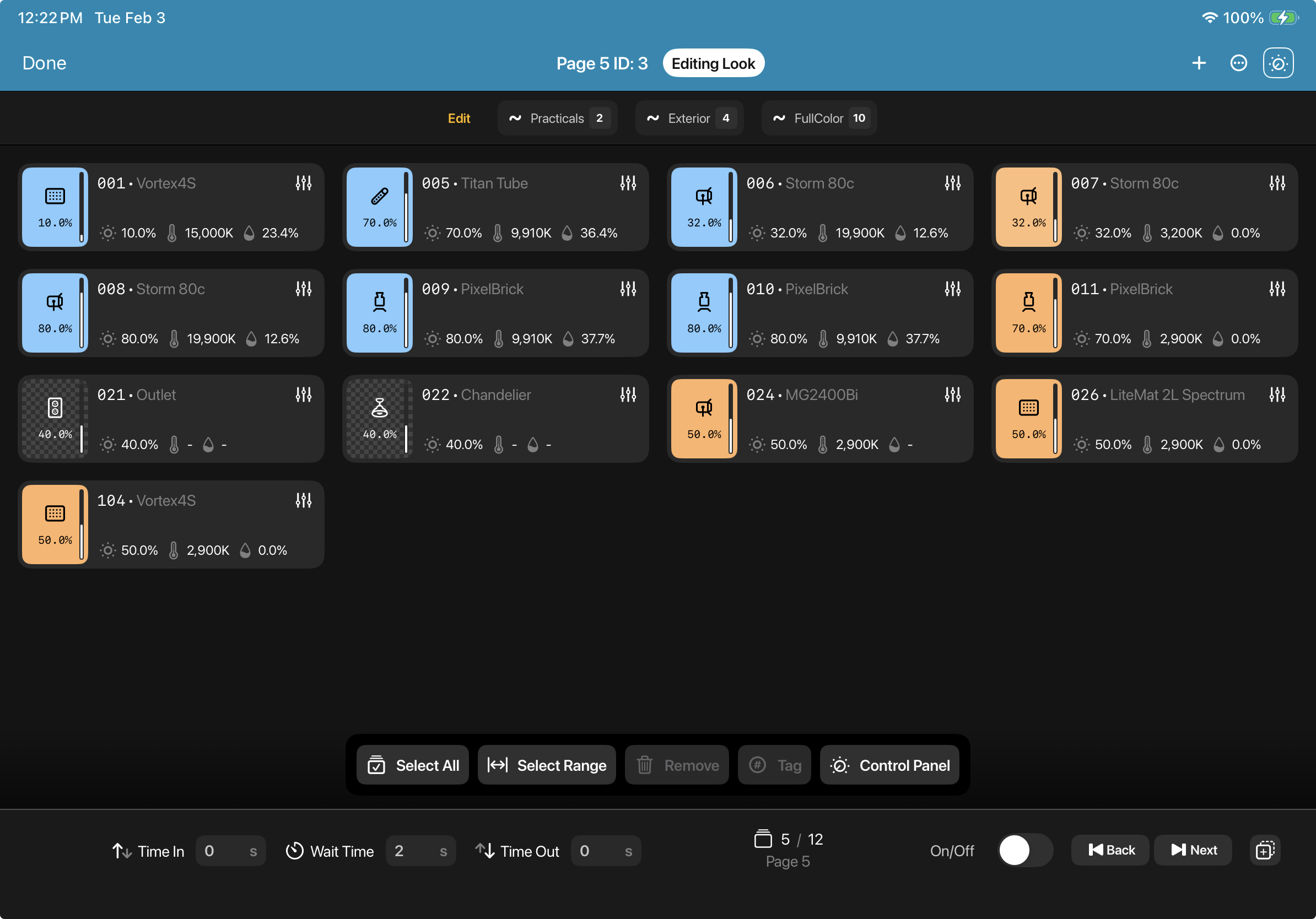This screenshot has width=1316, height=919.
Task: Activate Select Range mode
Action: click(x=546, y=765)
